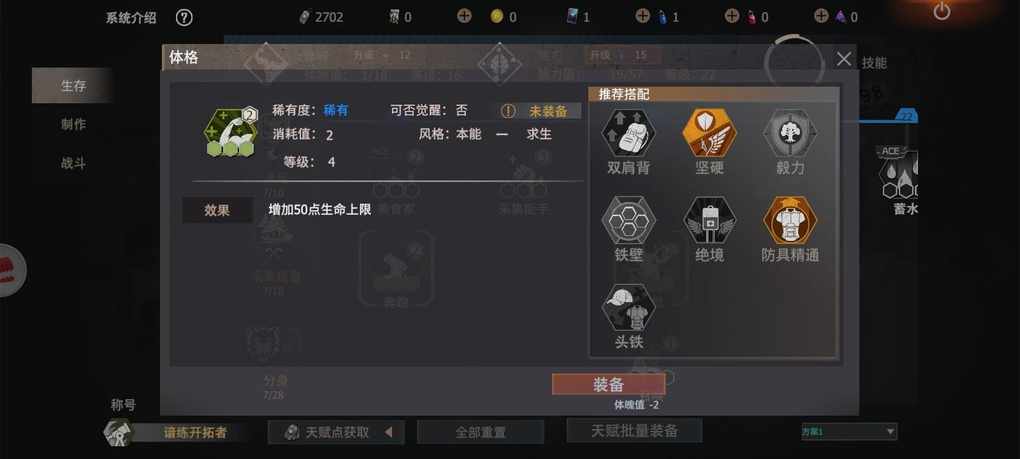Screen dimensions: 1020x459
Task: Select the orange 坚硬 shield talent icon
Action: point(709,133)
